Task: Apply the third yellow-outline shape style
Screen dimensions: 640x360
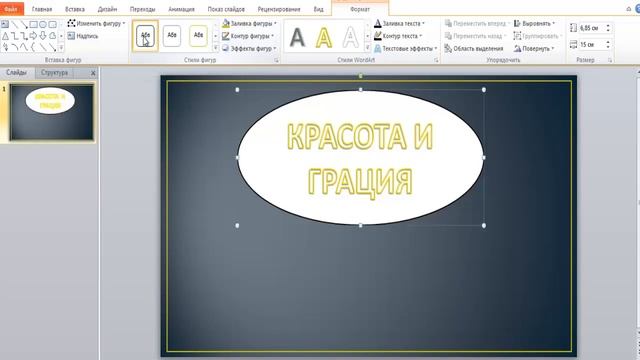Action: (x=198, y=36)
